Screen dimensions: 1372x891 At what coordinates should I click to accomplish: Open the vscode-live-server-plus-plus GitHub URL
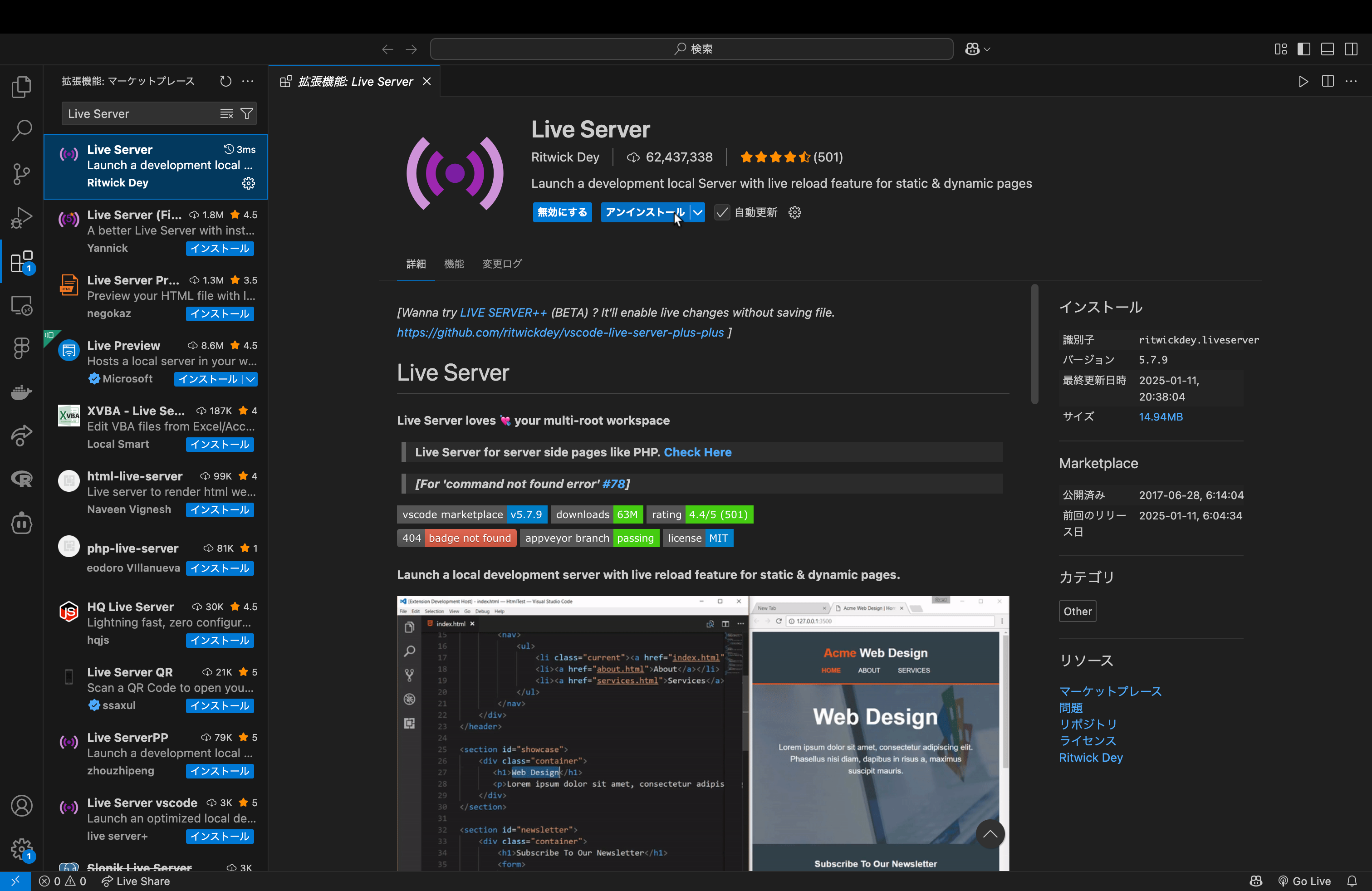coord(560,333)
